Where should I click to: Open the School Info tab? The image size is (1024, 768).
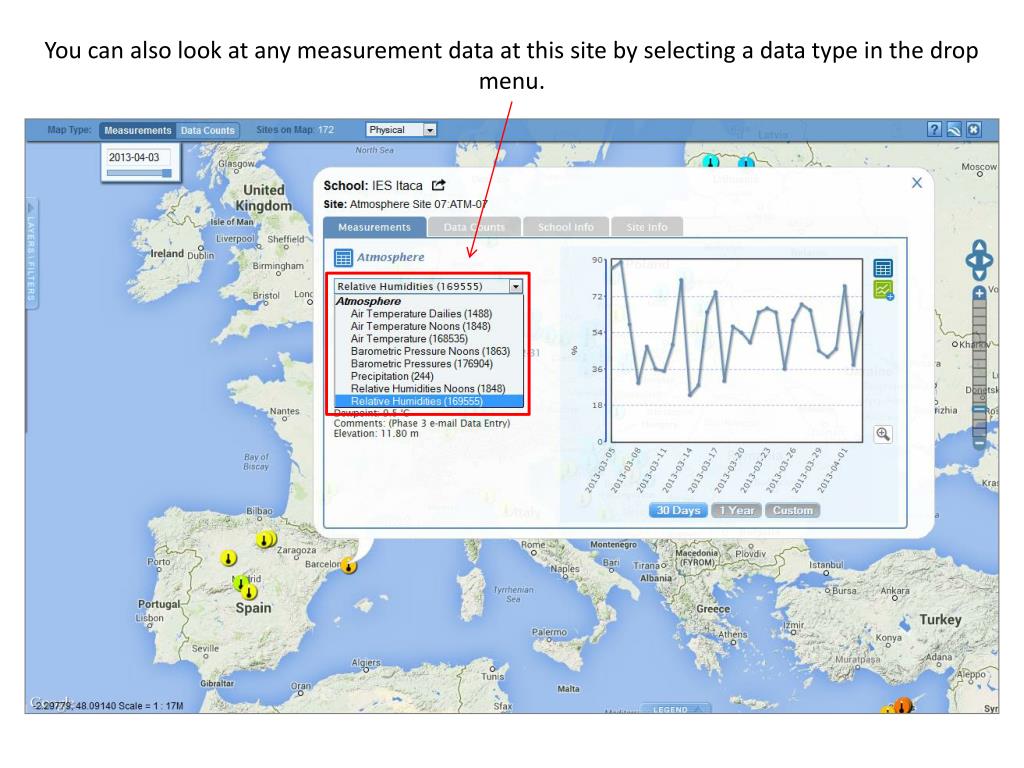[x=566, y=227]
